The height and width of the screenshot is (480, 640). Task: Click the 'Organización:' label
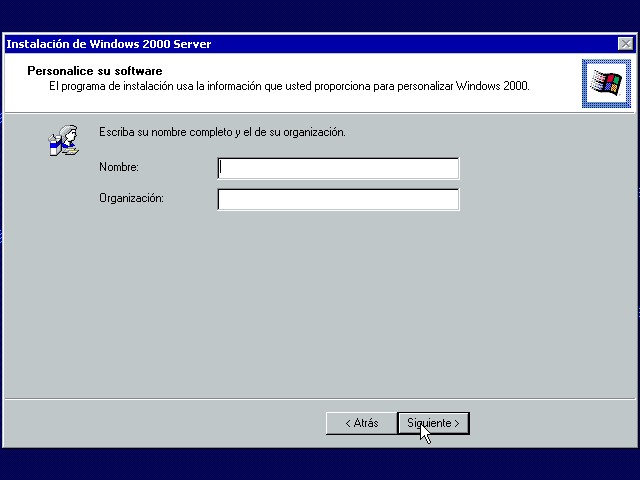pos(131,198)
